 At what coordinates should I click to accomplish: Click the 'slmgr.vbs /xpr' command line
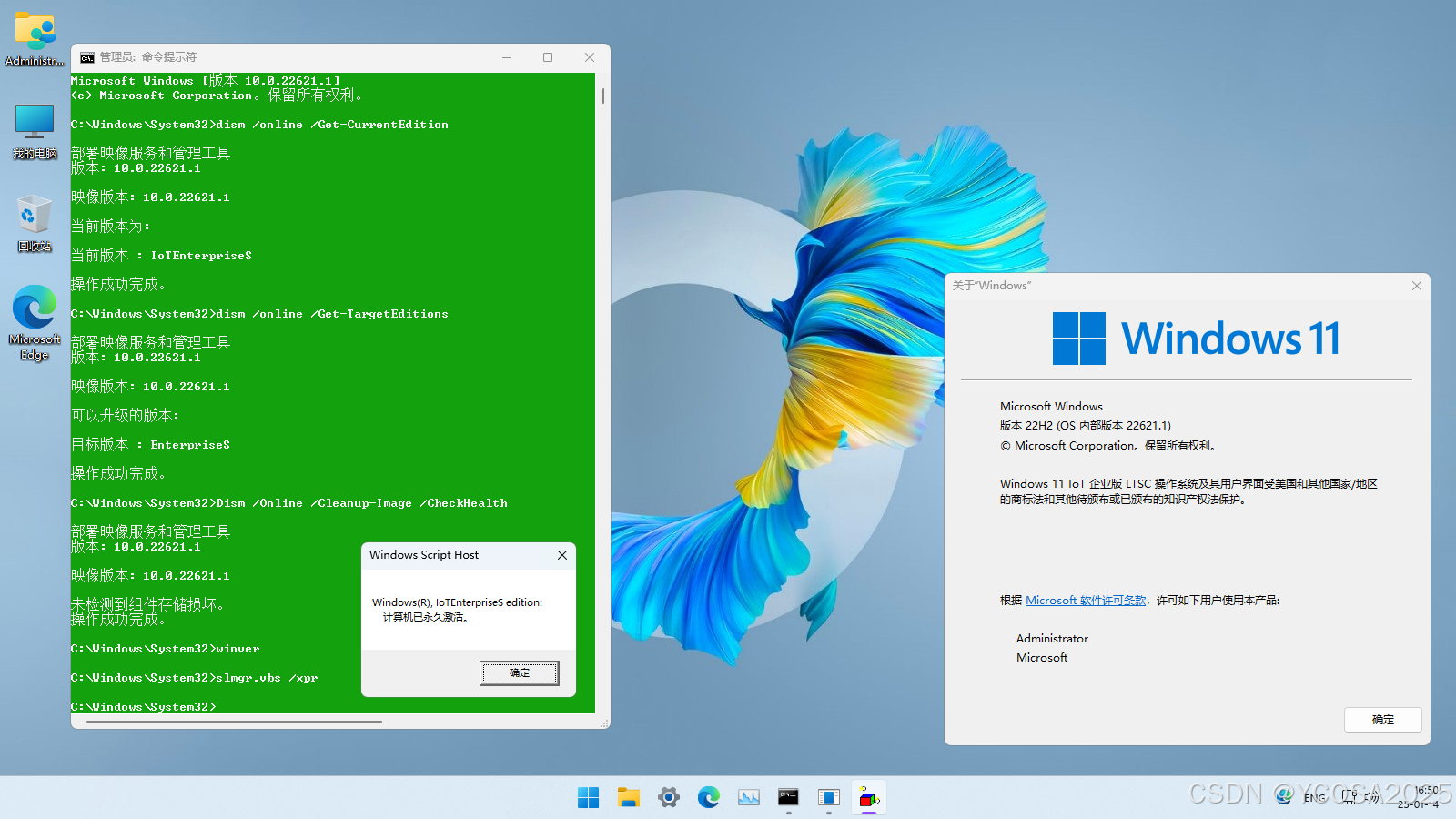[x=194, y=678]
